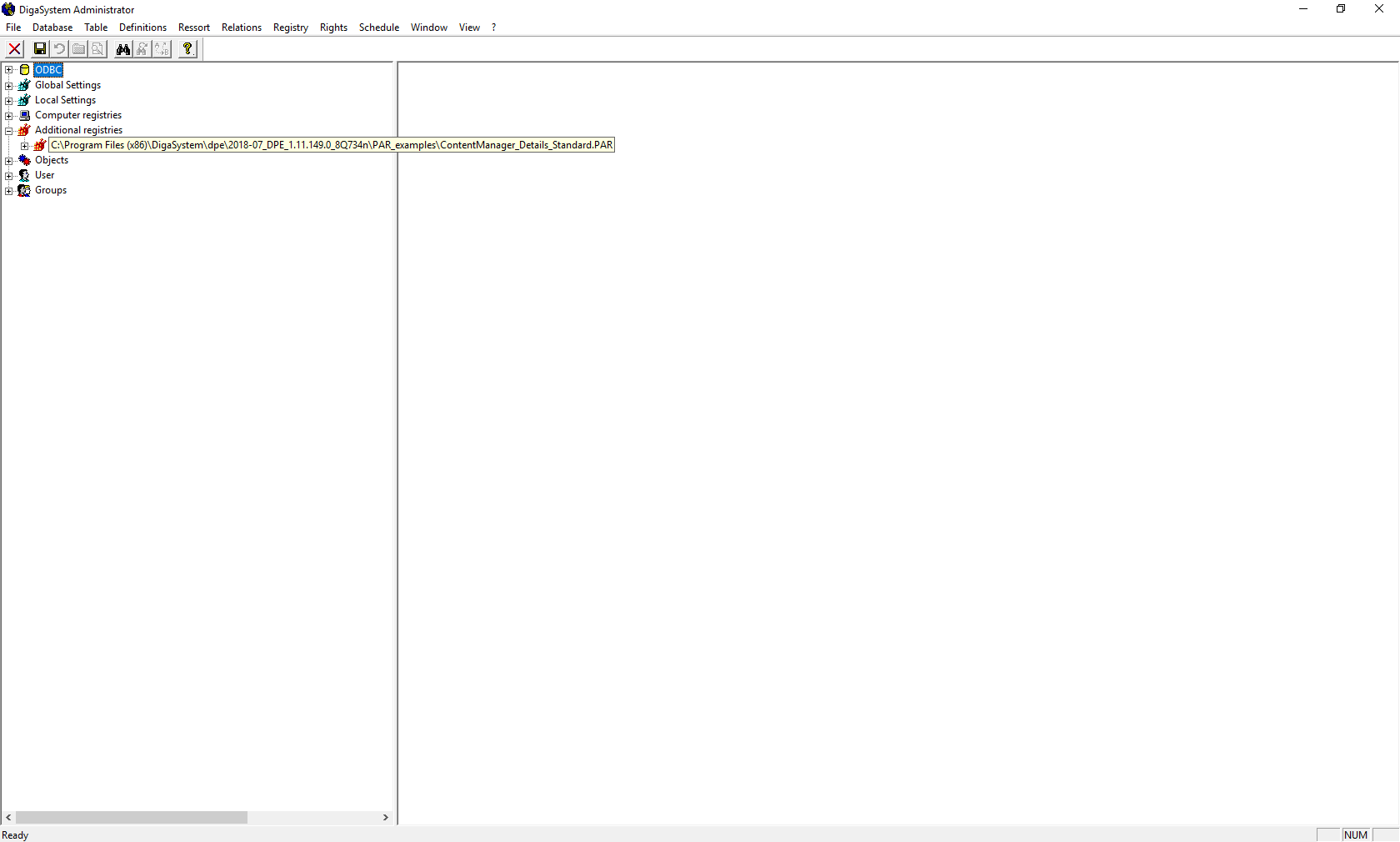Click the red X delete toolbar icon
The image size is (1400, 842).
pos(15,49)
